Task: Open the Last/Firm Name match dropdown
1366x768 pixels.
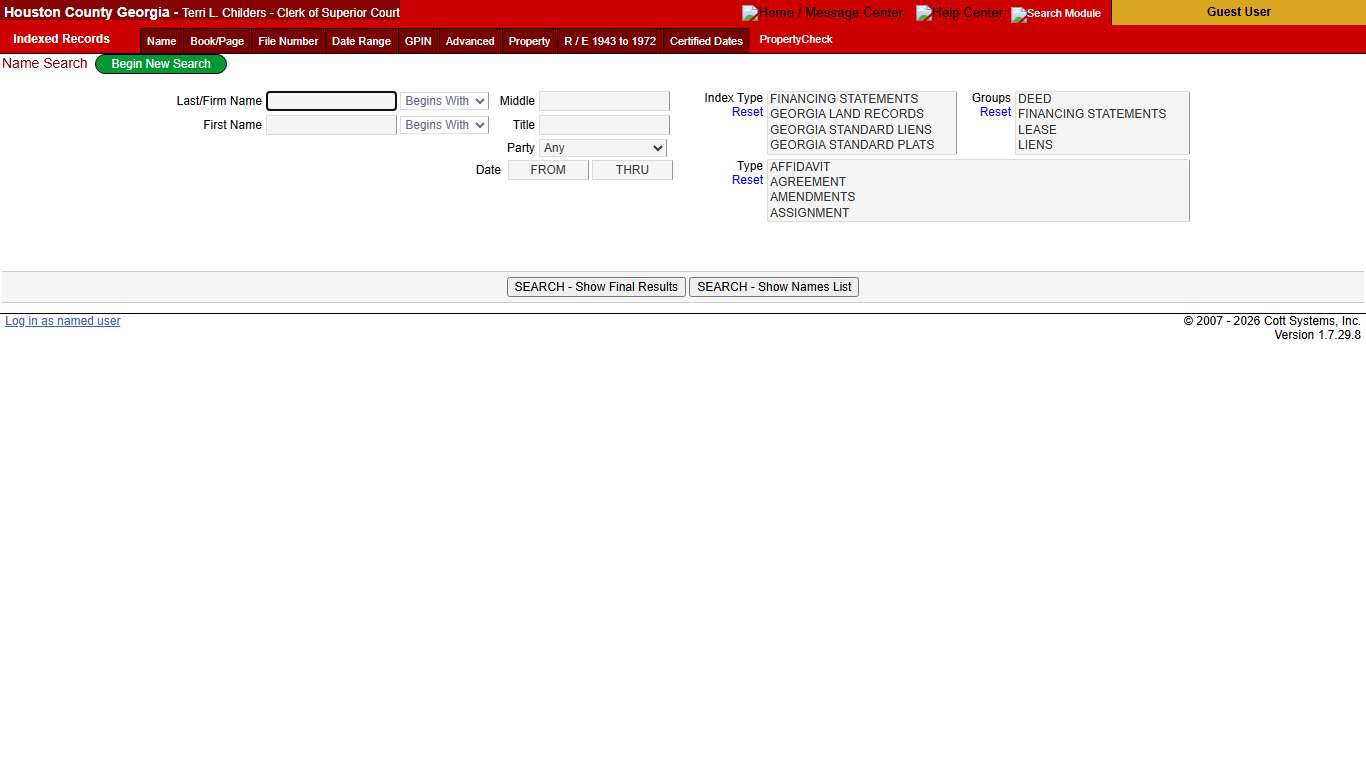Action: click(444, 100)
